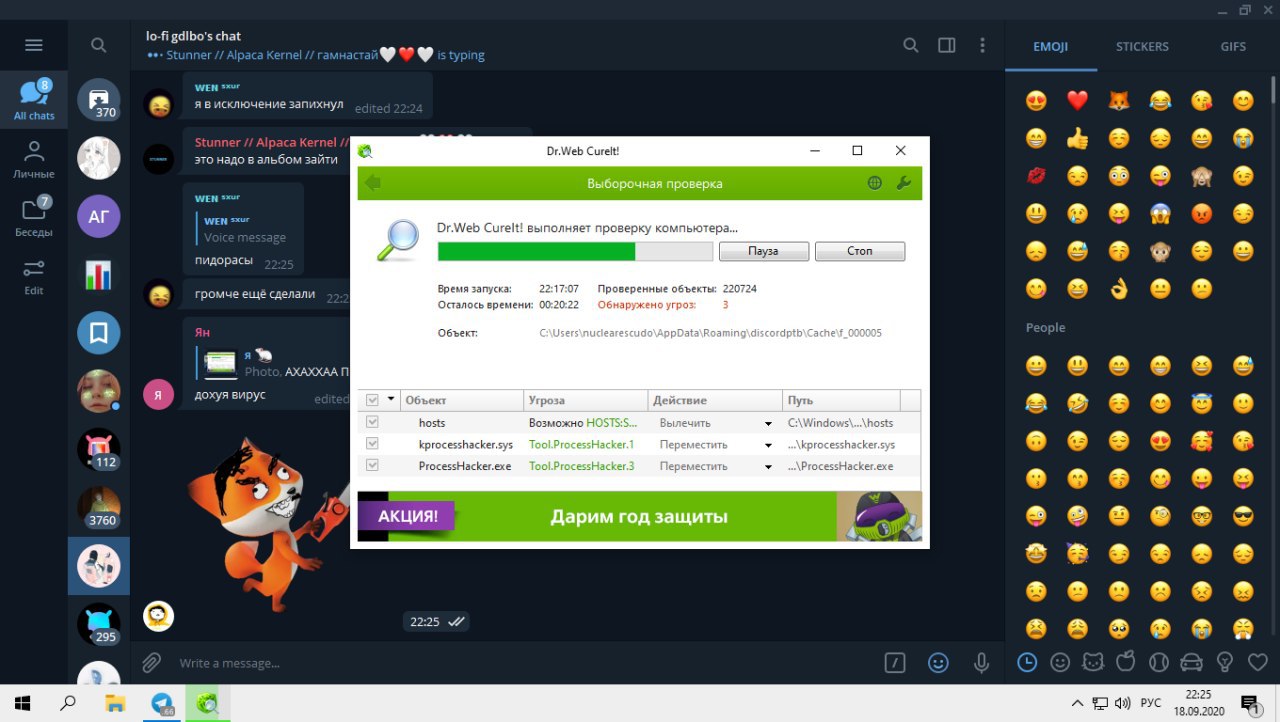
Task: Click РУС language indicator in taskbar
Action: [1151, 703]
